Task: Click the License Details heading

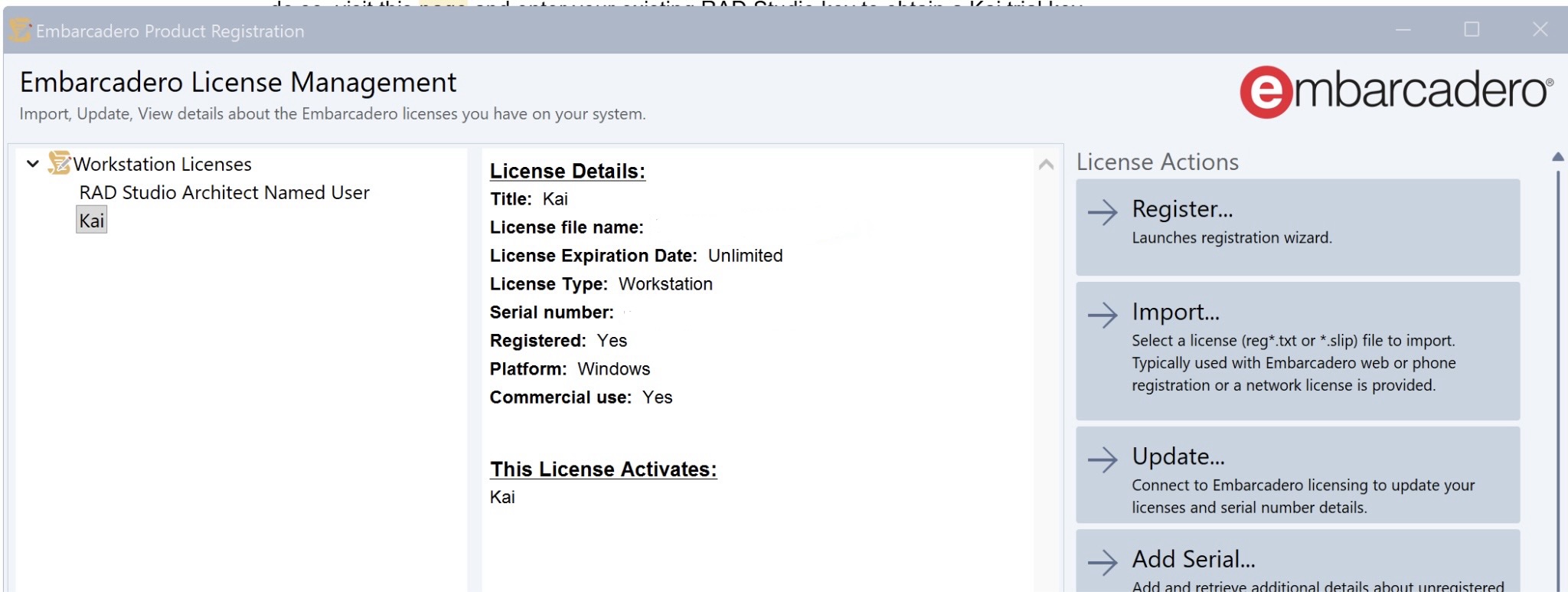Action: pyautogui.click(x=567, y=171)
